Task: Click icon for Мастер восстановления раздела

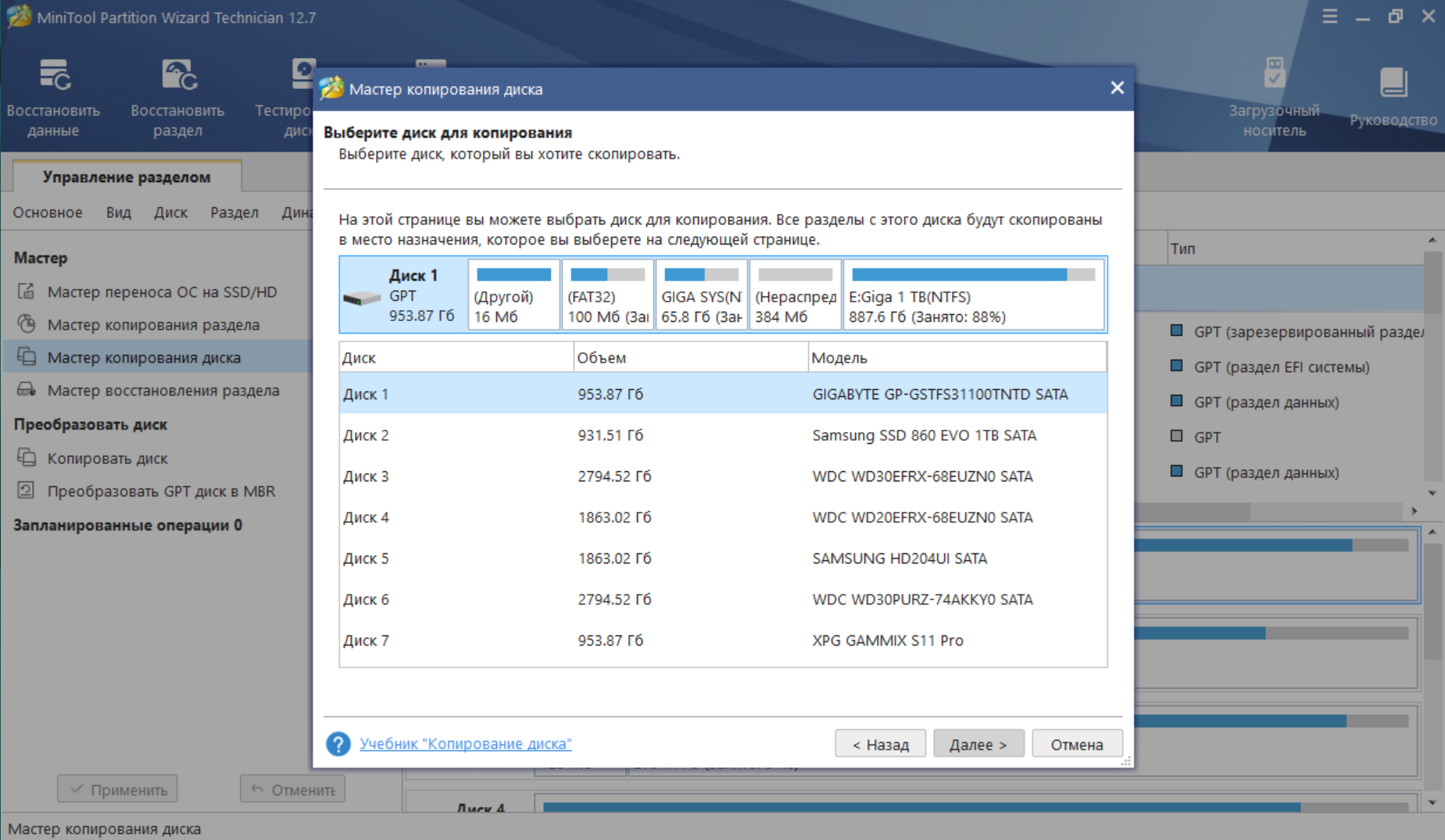Action: click(x=27, y=390)
